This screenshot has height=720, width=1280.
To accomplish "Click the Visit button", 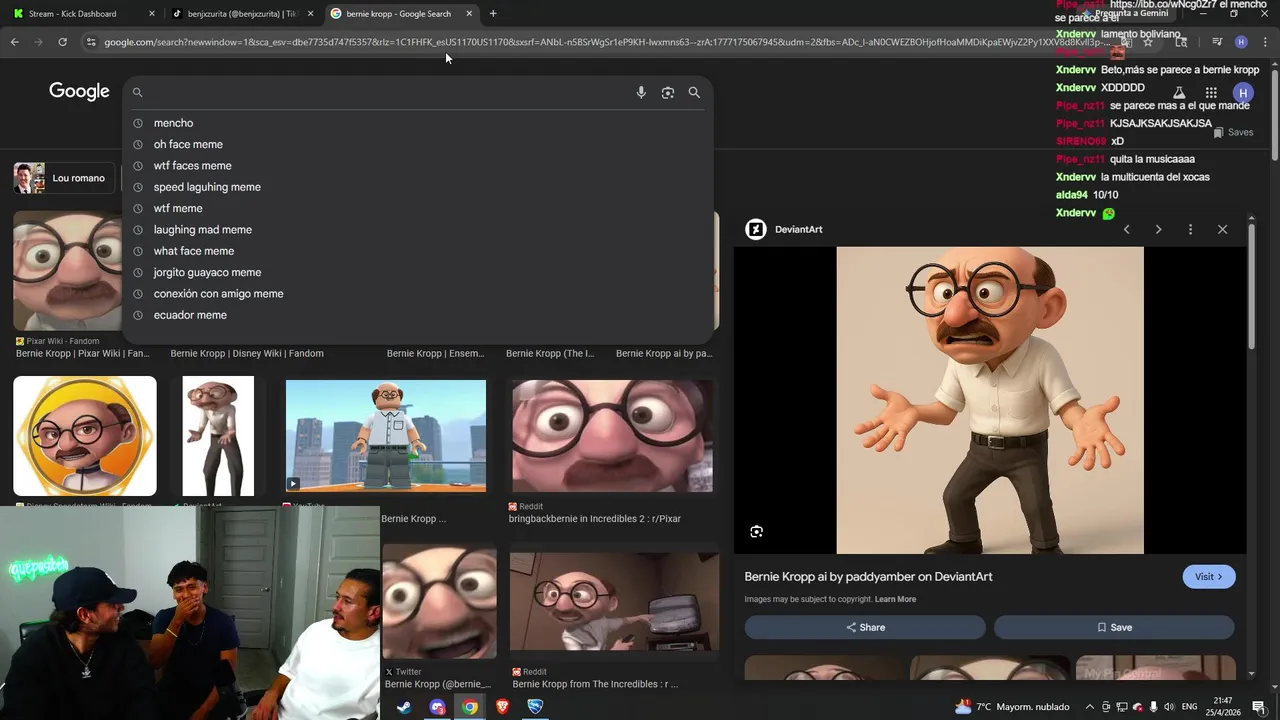I will 1209,577.
